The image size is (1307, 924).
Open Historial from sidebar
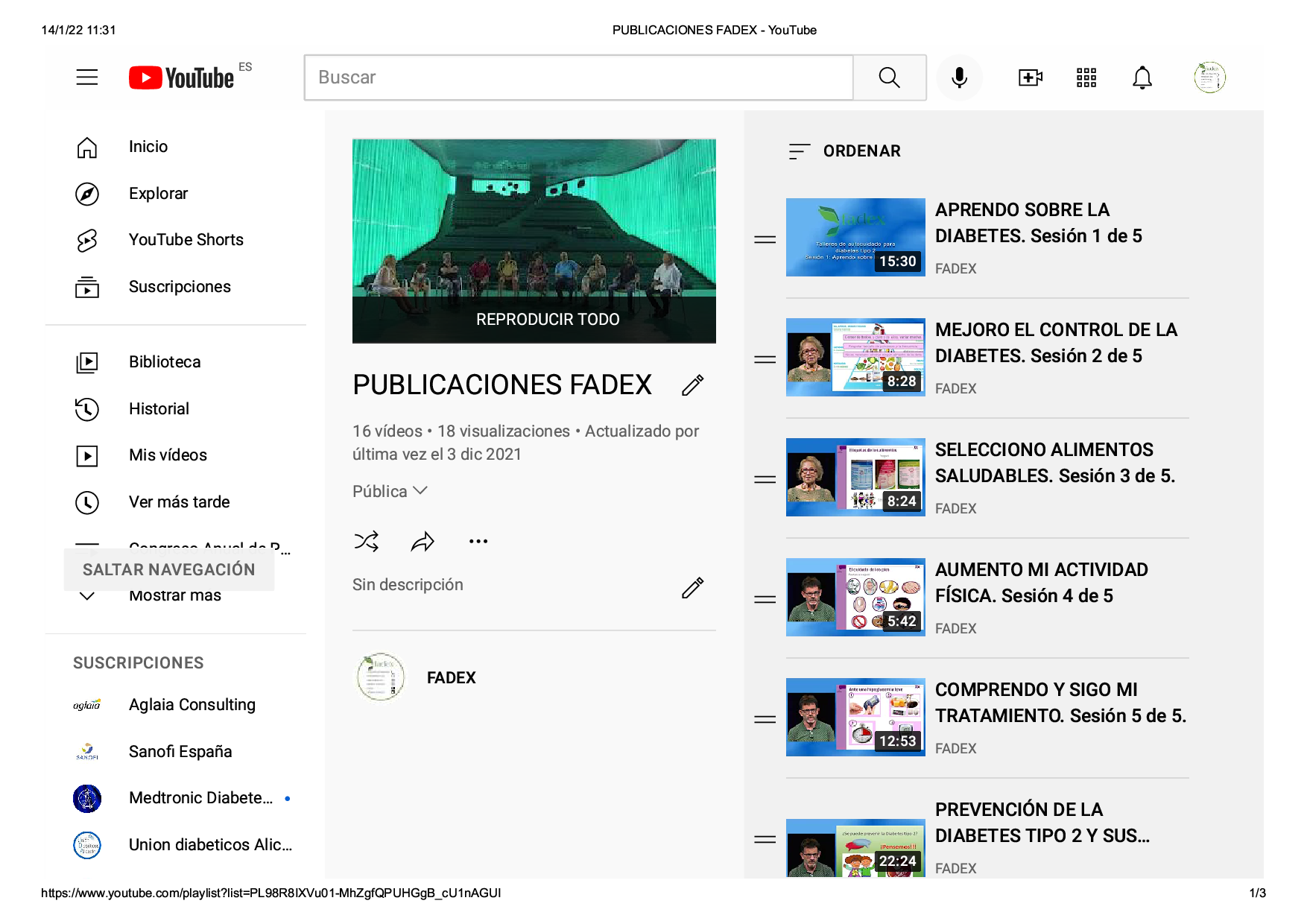[x=159, y=409]
